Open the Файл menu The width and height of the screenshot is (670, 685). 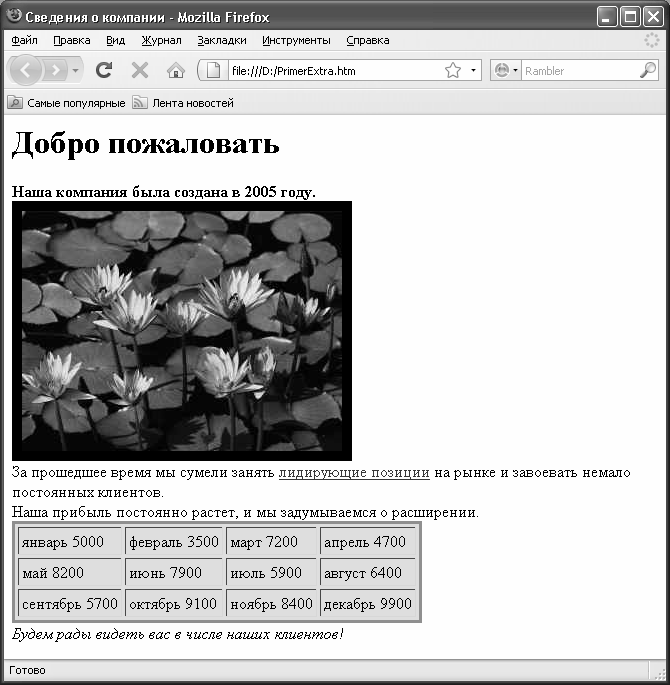click(x=24, y=40)
